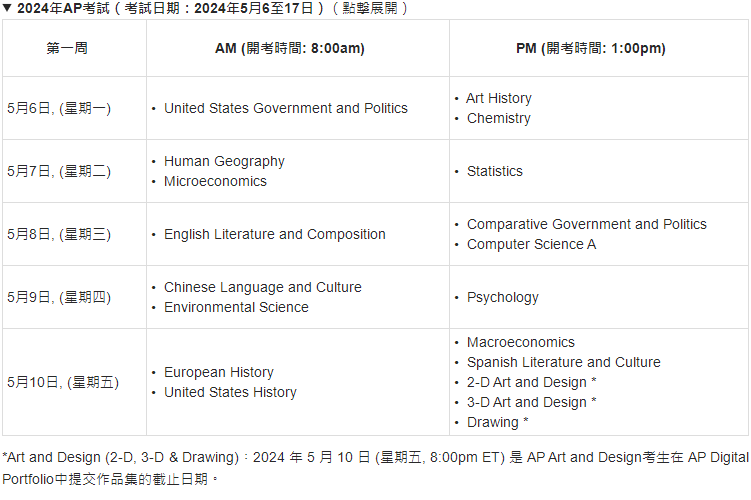Select Computer Science A entry
The height and width of the screenshot is (500, 751).
(x=532, y=245)
